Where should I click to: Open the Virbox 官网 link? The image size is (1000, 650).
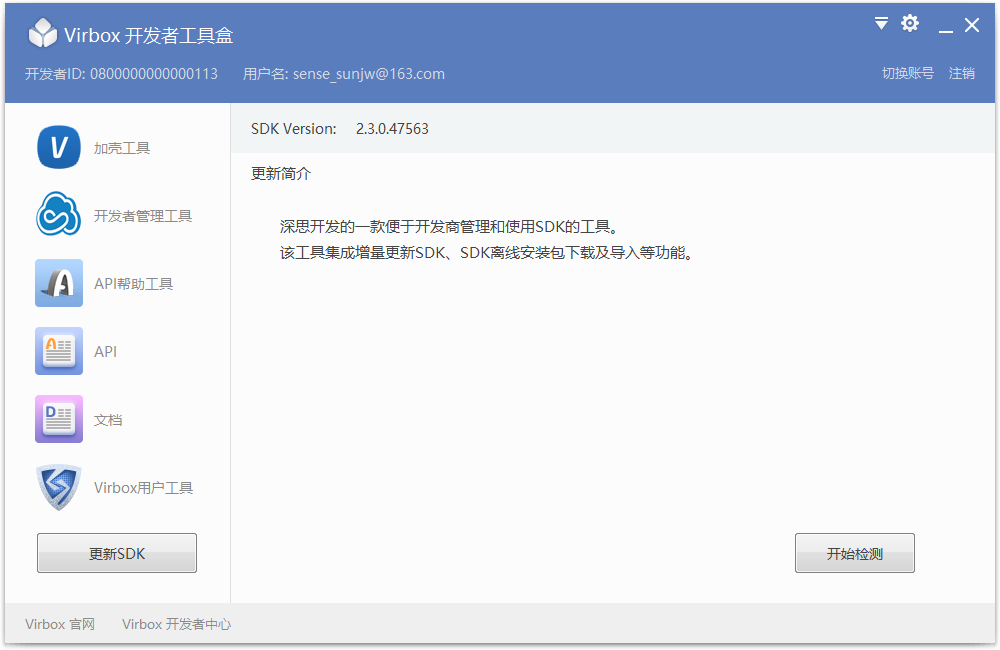pos(60,624)
